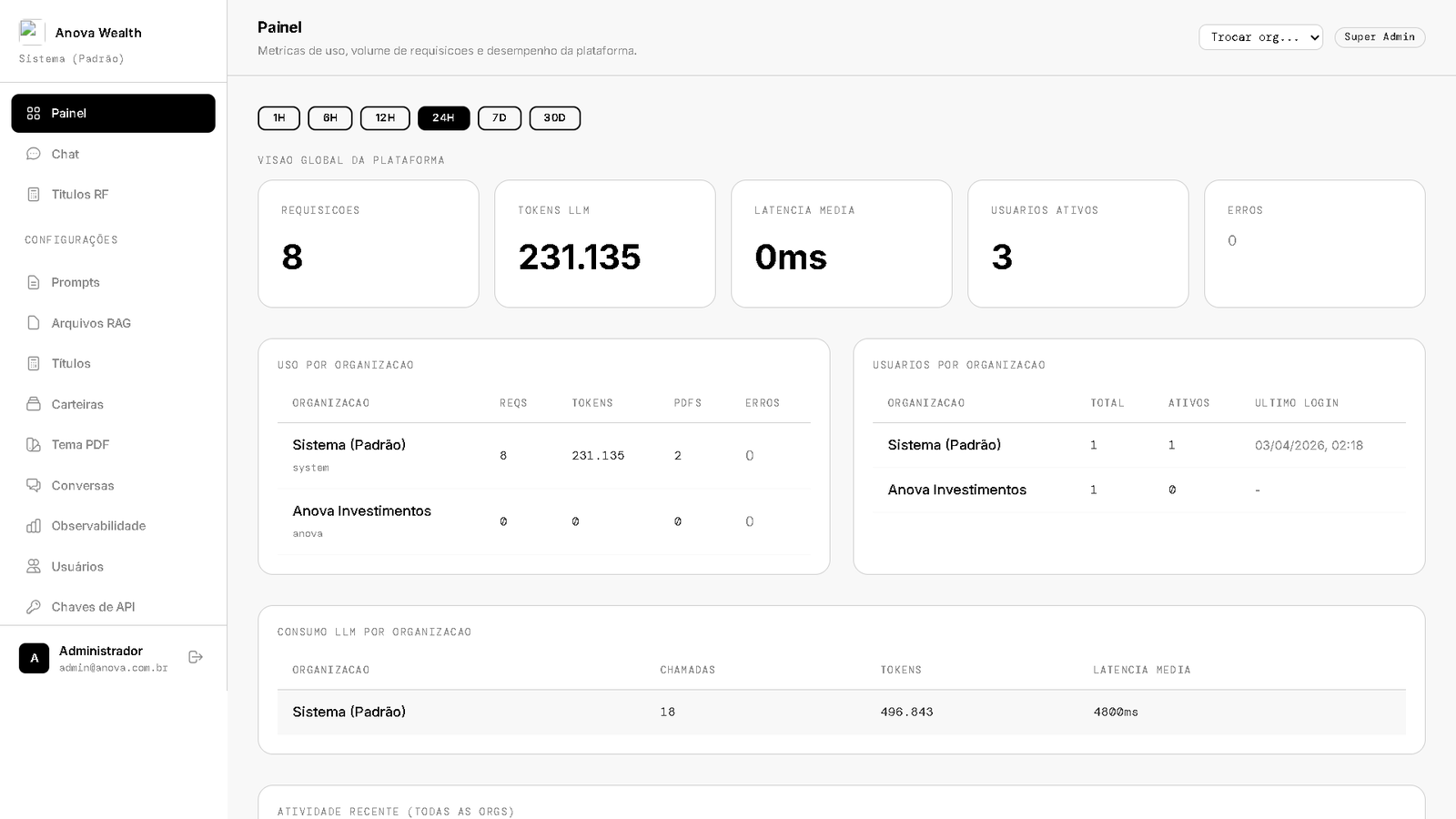Click the Conversas chat icon

(x=34, y=485)
